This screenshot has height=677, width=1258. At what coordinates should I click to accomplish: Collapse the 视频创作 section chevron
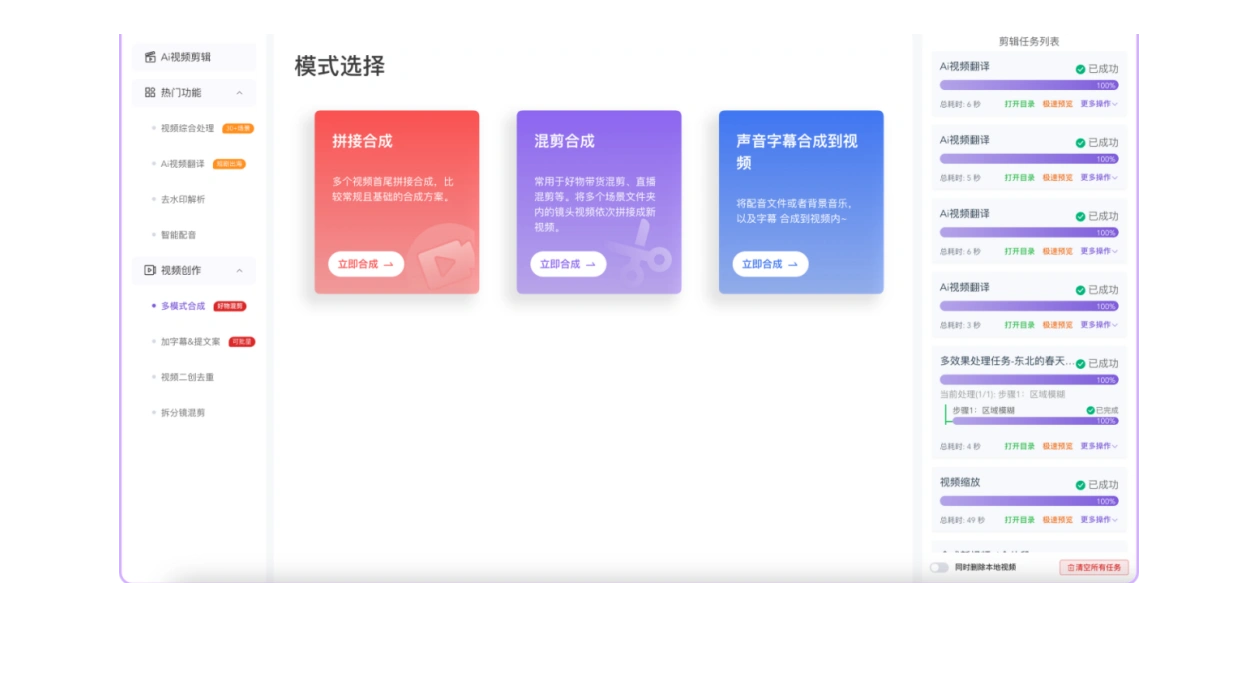pyautogui.click(x=239, y=271)
